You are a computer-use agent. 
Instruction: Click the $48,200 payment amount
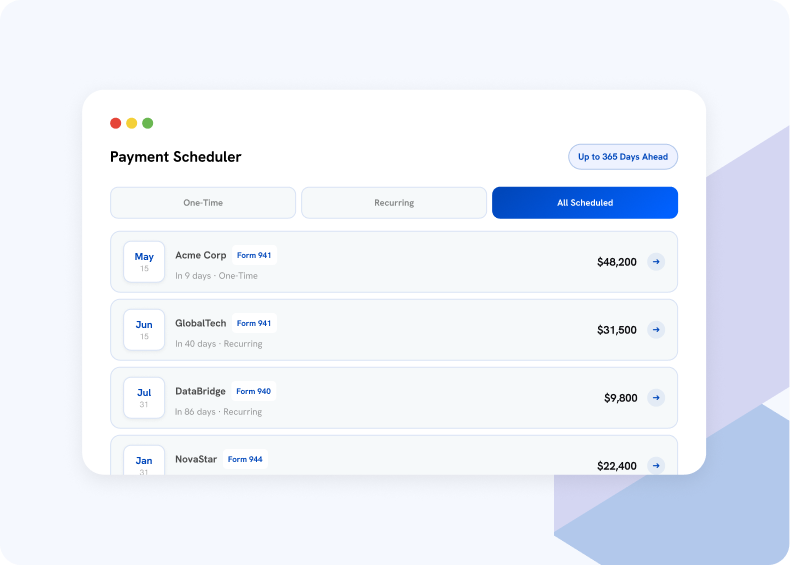tap(617, 262)
